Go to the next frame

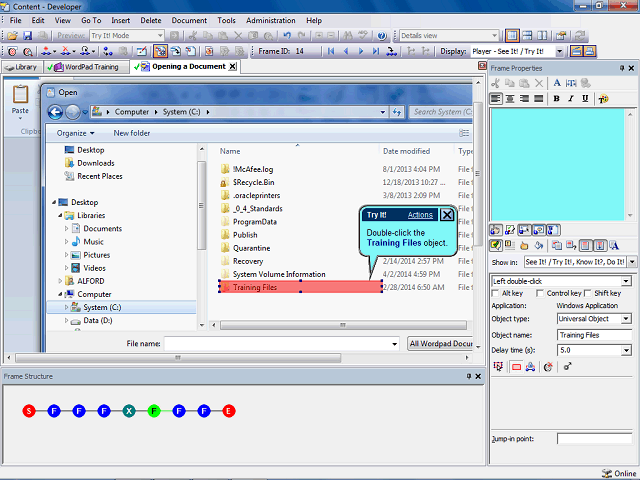point(361,51)
